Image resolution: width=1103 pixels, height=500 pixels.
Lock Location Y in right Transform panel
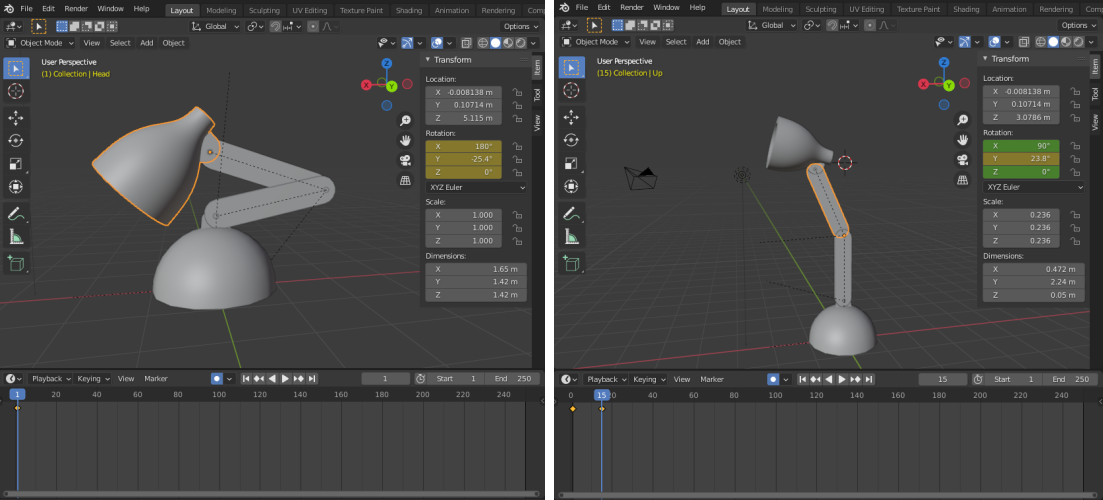(x=1074, y=104)
